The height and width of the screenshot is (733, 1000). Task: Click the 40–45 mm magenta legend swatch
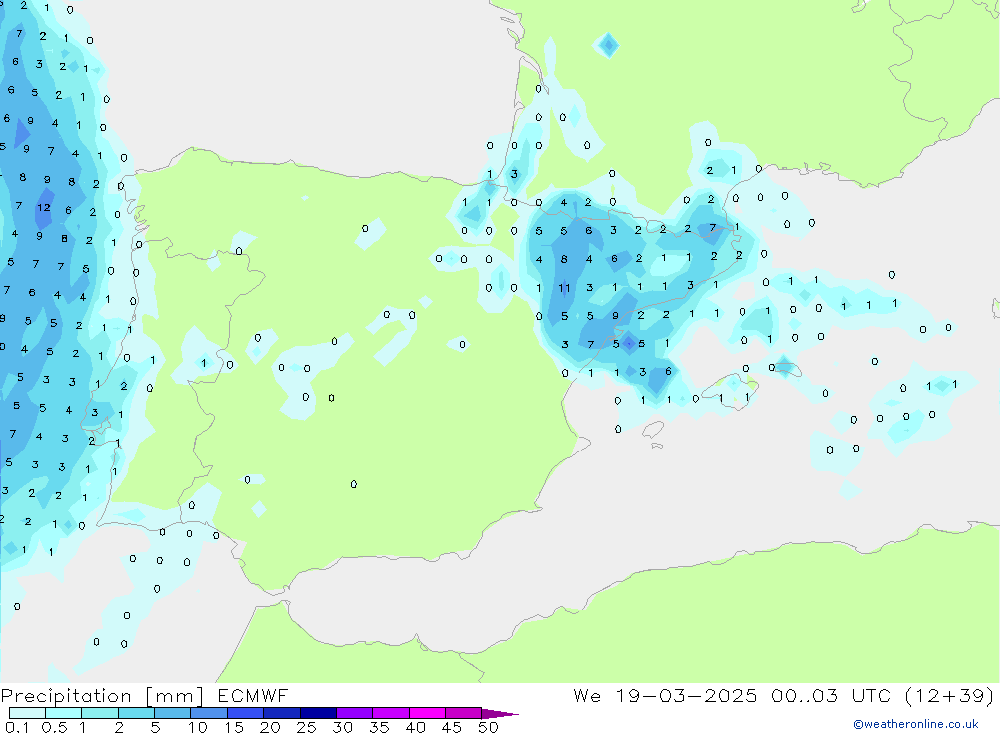coord(427,713)
